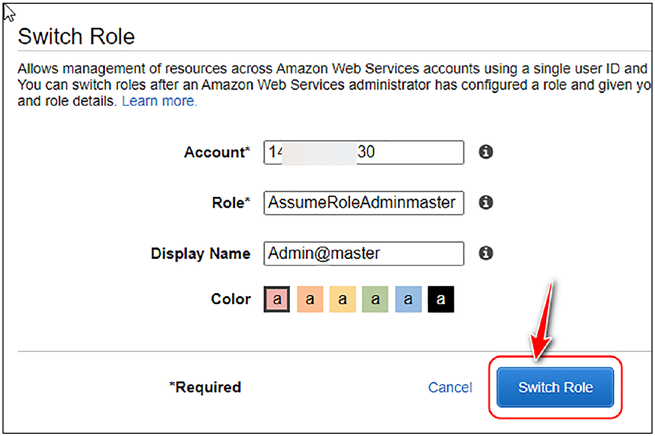Click the Switch Role page heading
This screenshot has height=436, width=655.
pos(76,36)
